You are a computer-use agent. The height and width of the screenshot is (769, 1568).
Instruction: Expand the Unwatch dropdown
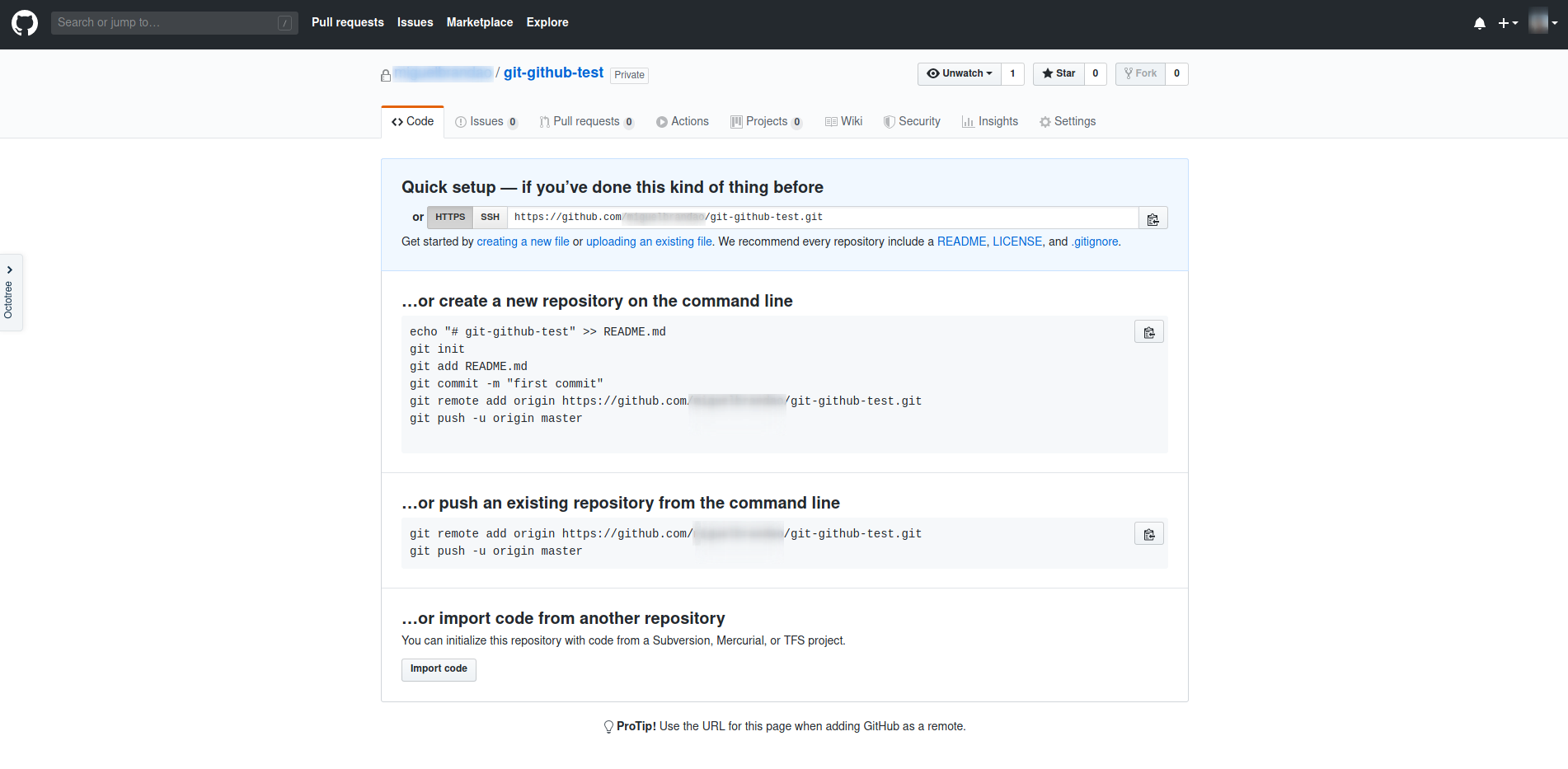point(960,73)
